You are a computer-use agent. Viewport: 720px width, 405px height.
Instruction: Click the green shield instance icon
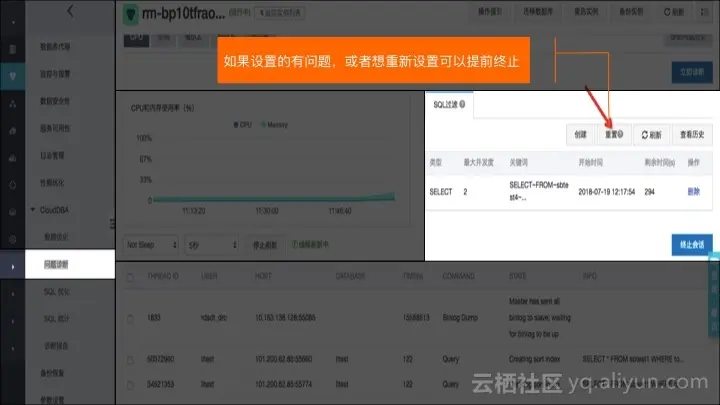(x=131, y=14)
